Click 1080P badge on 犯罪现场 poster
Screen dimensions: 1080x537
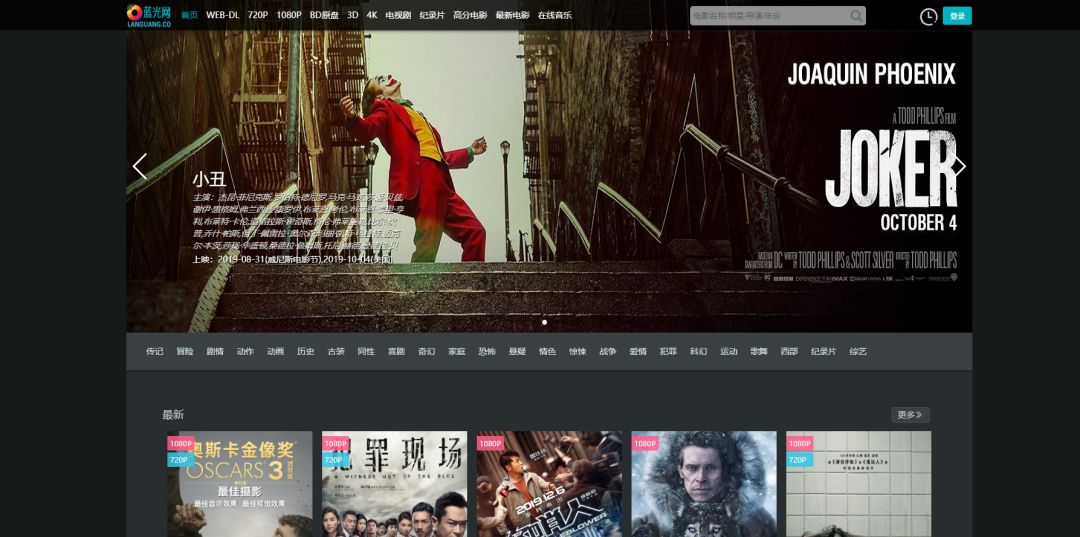click(x=336, y=444)
